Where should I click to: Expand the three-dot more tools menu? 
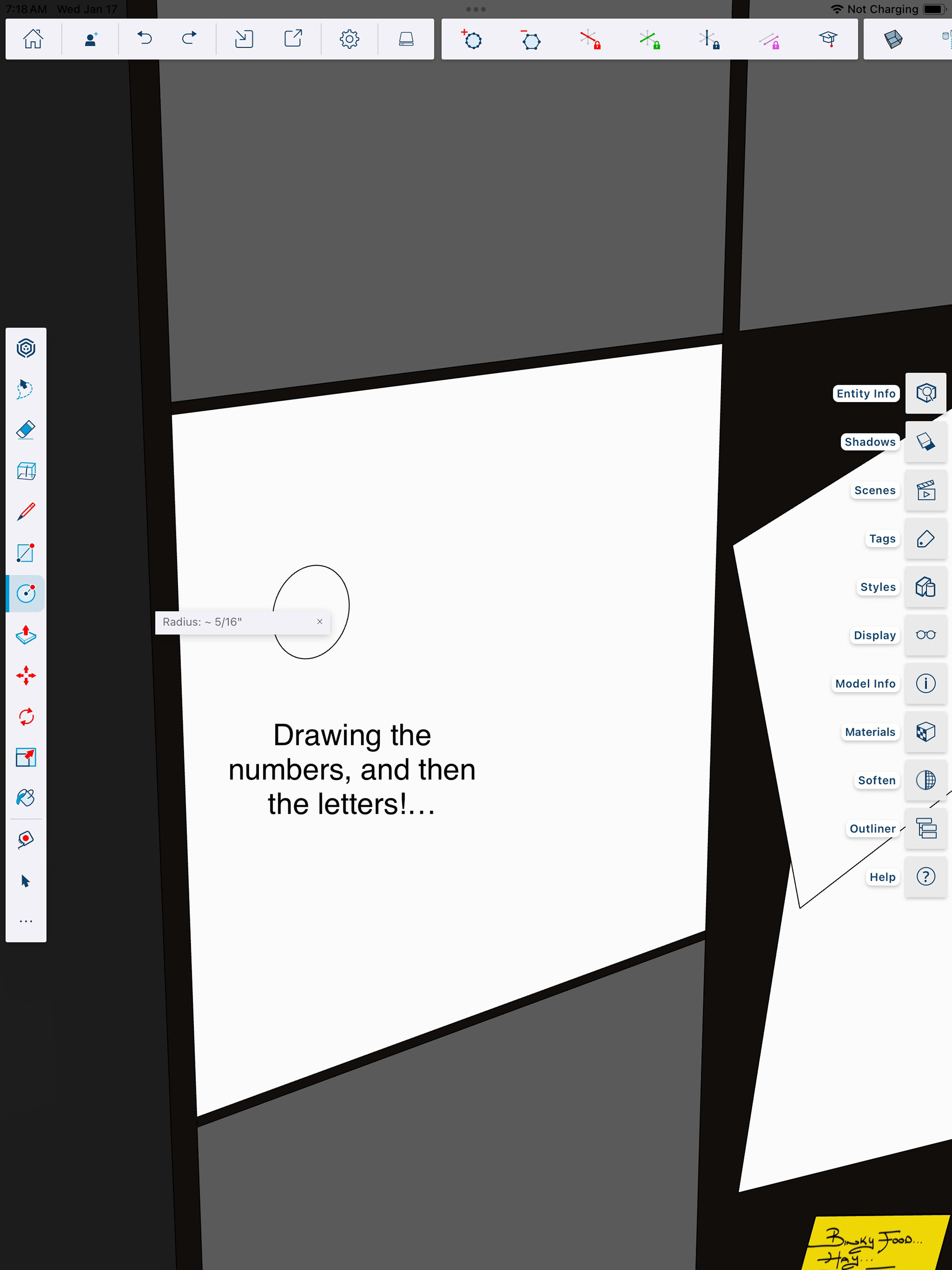26,921
